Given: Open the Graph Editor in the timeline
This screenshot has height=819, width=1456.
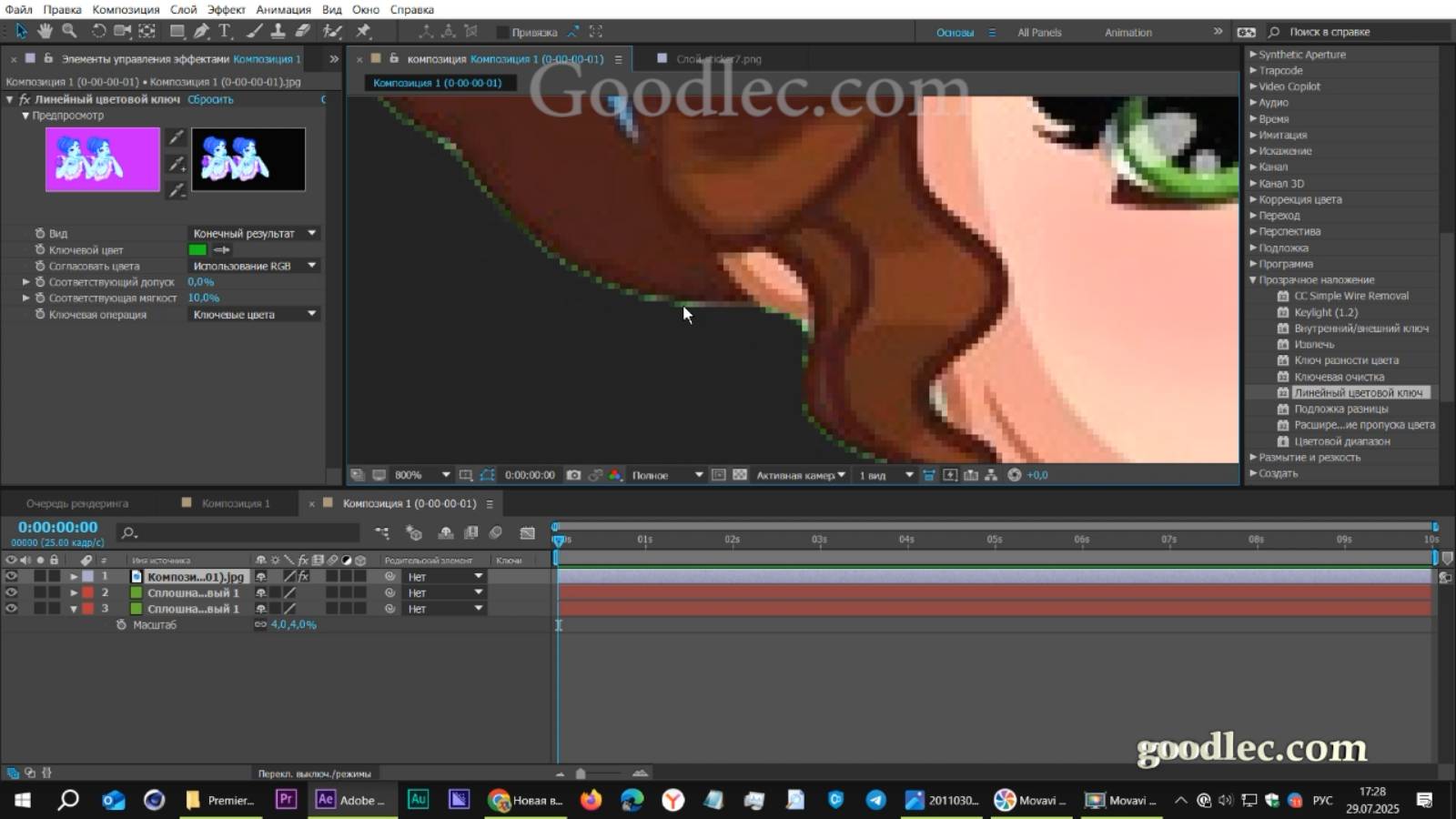Looking at the screenshot, I should [528, 532].
